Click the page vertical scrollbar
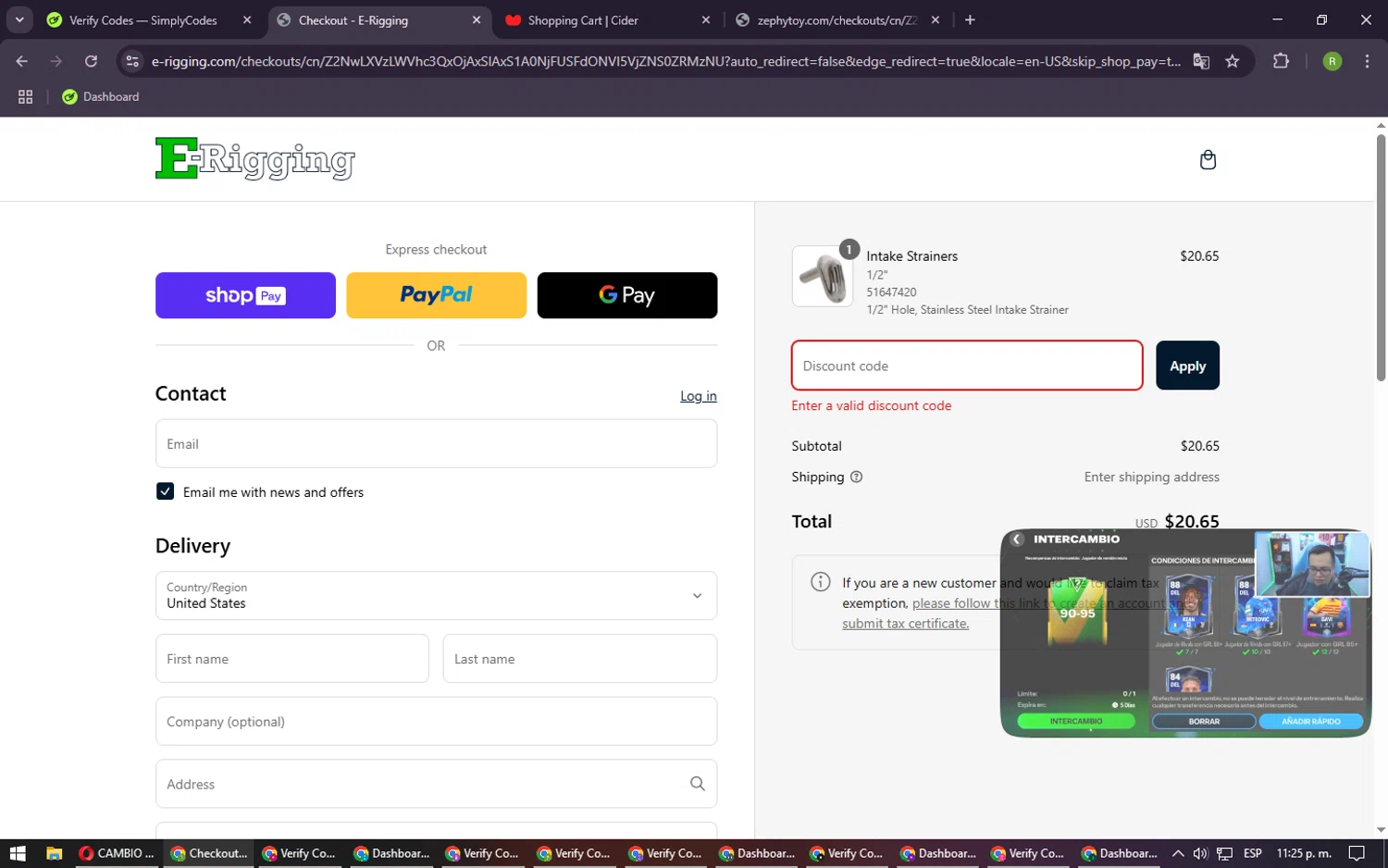The height and width of the screenshot is (868, 1388). pos(1381,256)
